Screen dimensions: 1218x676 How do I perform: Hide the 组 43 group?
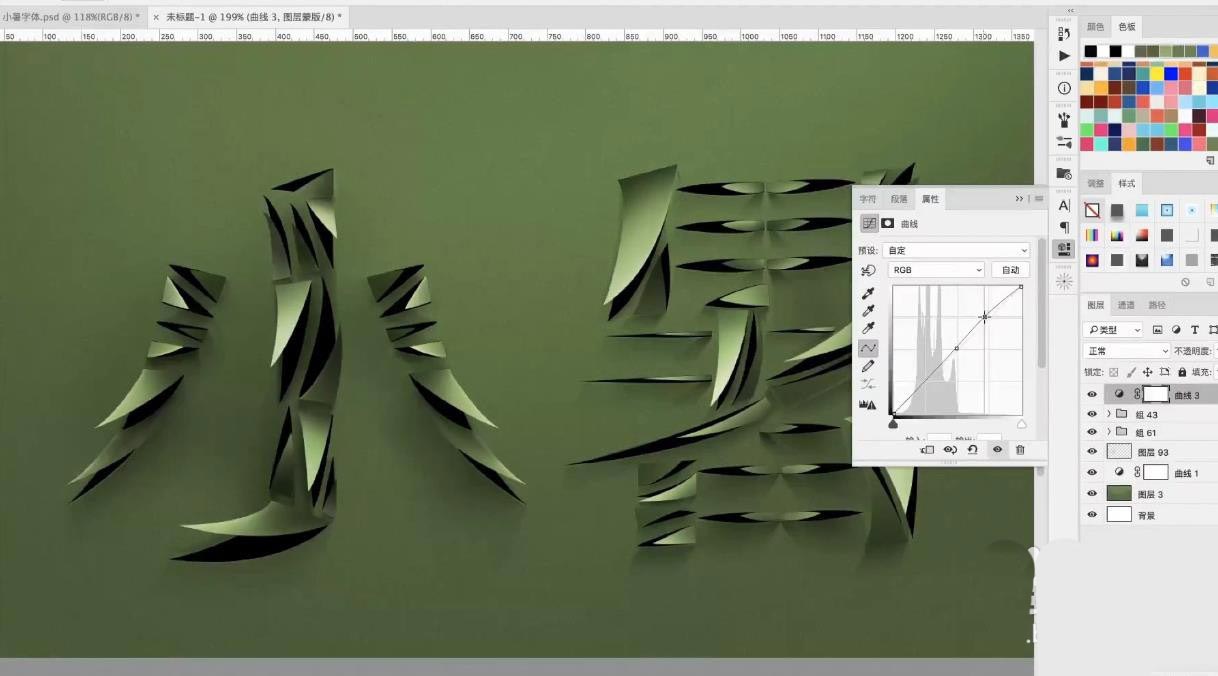1092,414
